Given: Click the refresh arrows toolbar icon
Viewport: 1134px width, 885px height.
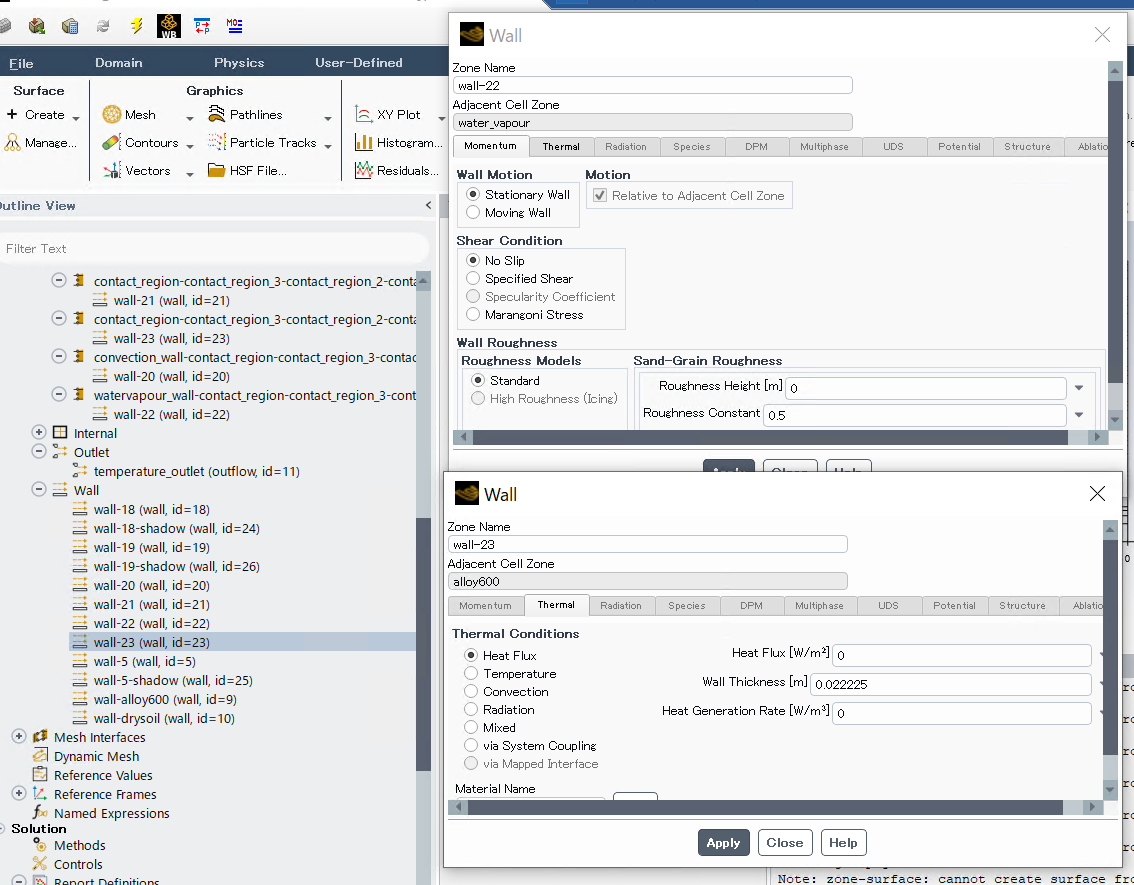Looking at the screenshot, I should 103,26.
